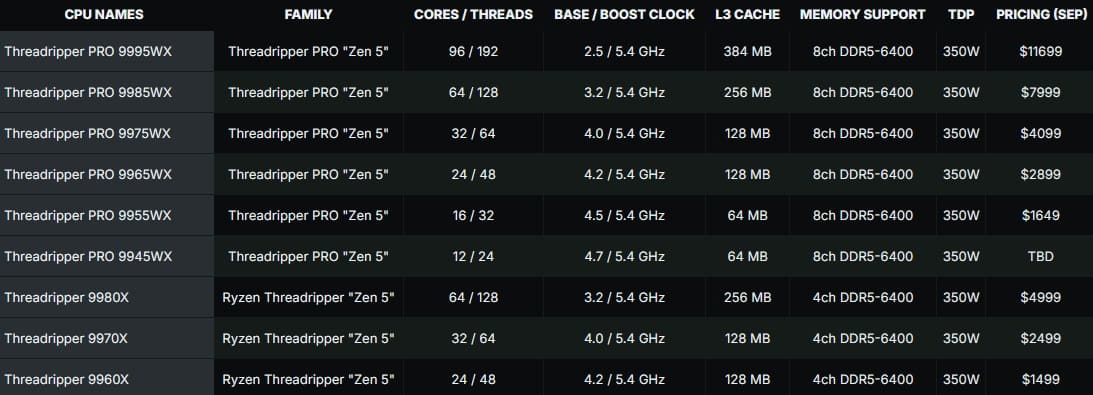Click the Threadripper PRO 9965WX name cell

click(107, 174)
